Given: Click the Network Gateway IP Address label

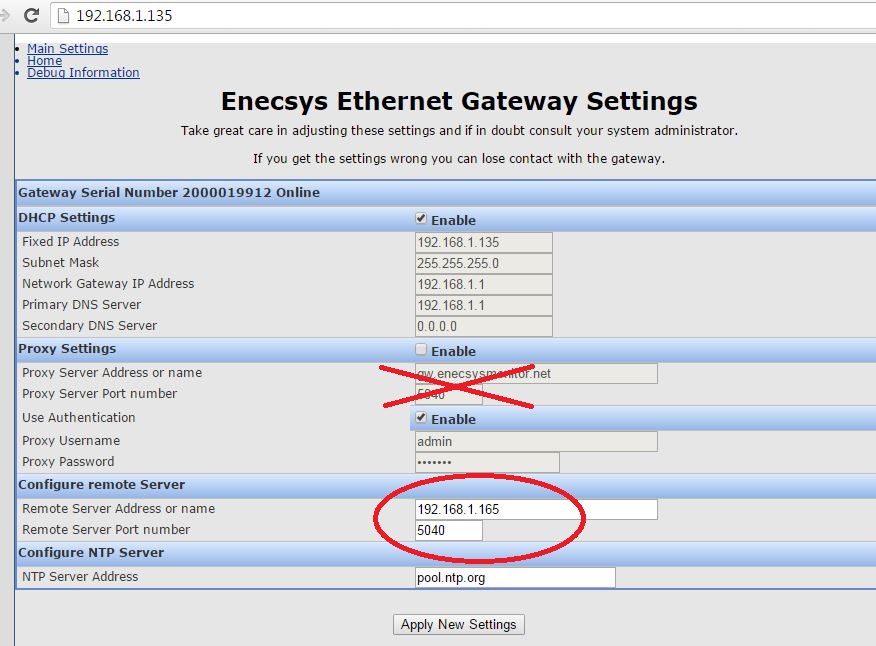Looking at the screenshot, I should click(x=108, y=284).
